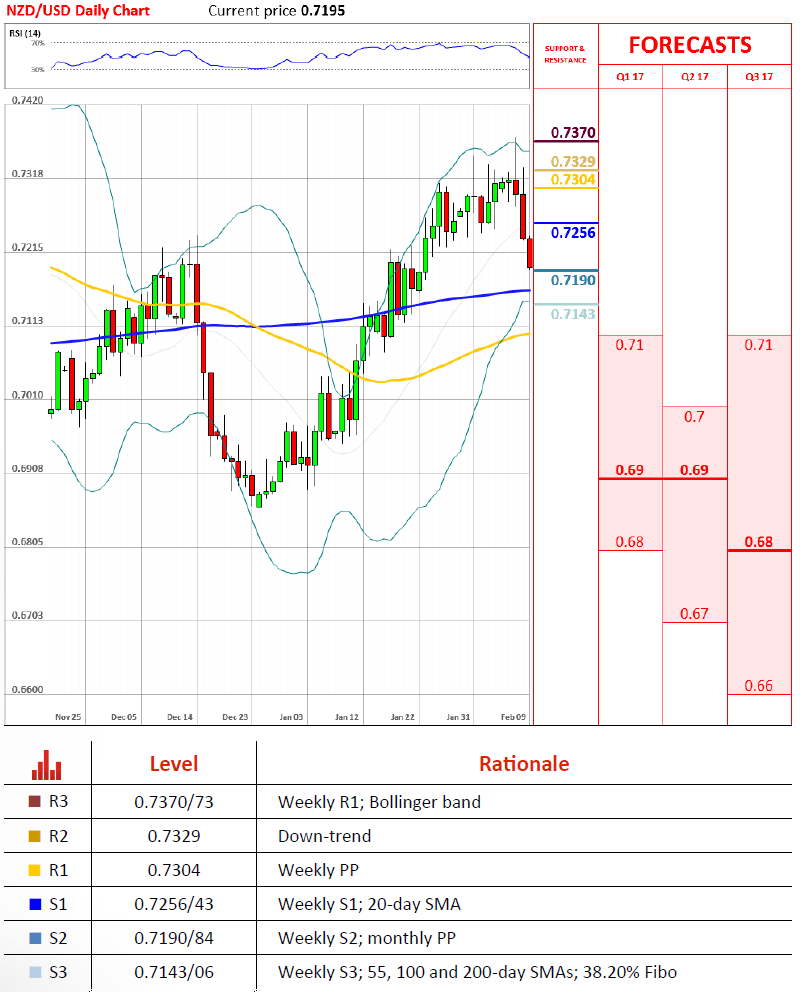Viewport: 800px width, 992px height.
Task: Click the S2 steel blue swatch
Action: click(x=35, y=938)
